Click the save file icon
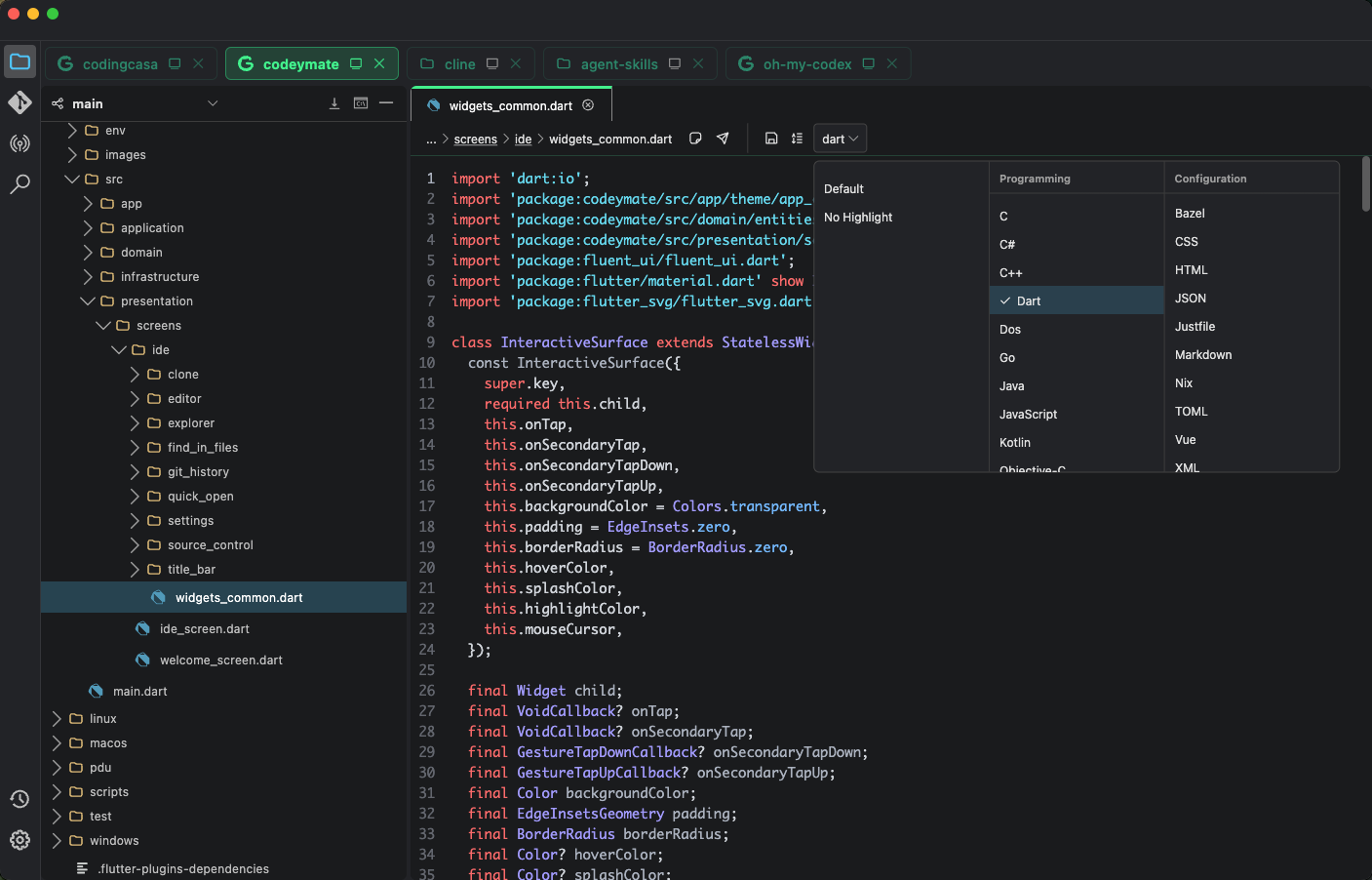Viewport: 1372px width, 880px height. [x=771, y=139]
